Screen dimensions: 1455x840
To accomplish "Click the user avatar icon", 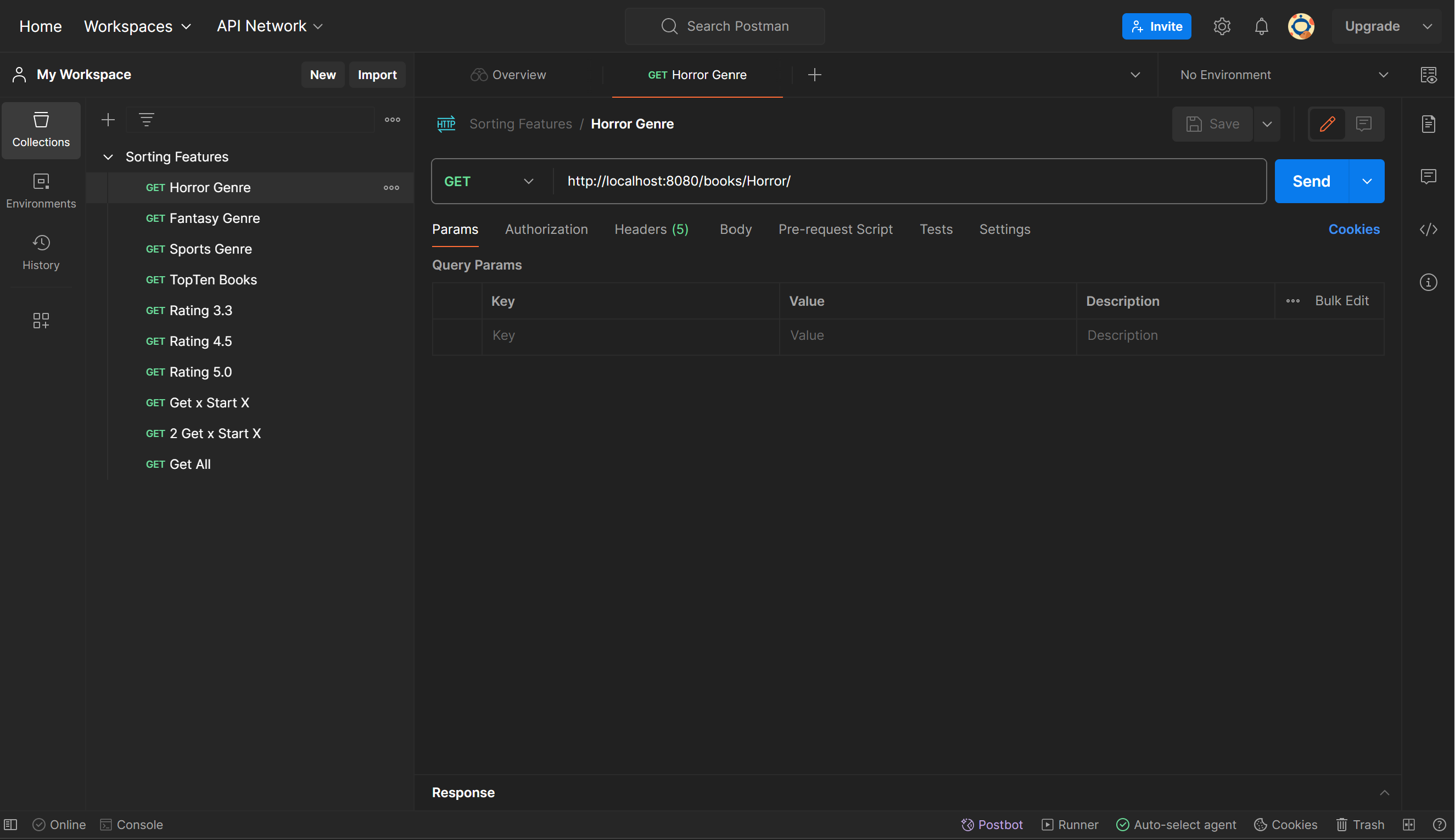I will click(x=1301, y=26).
